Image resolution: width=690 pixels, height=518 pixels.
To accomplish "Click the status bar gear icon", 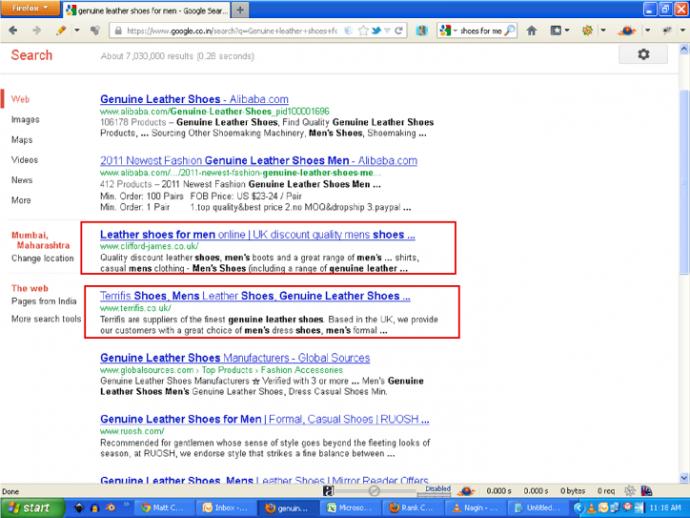I will coord(630,491).
